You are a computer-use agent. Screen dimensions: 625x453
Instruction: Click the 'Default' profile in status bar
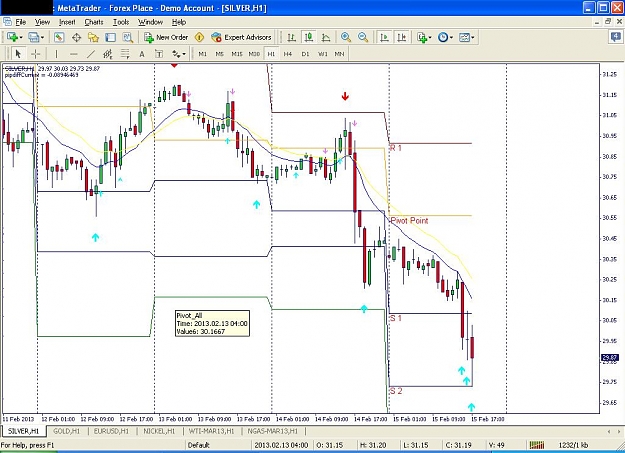[x=199, y=445]
